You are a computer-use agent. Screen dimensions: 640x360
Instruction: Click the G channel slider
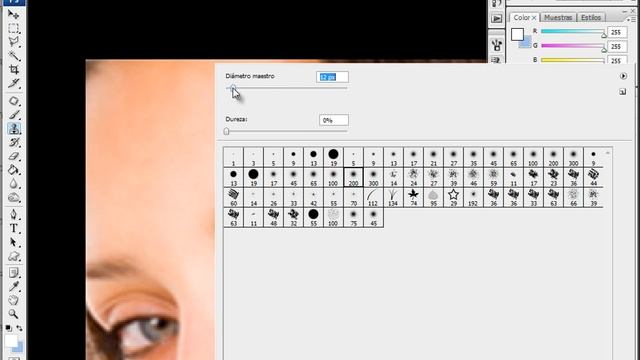click(x=572, y=46)
